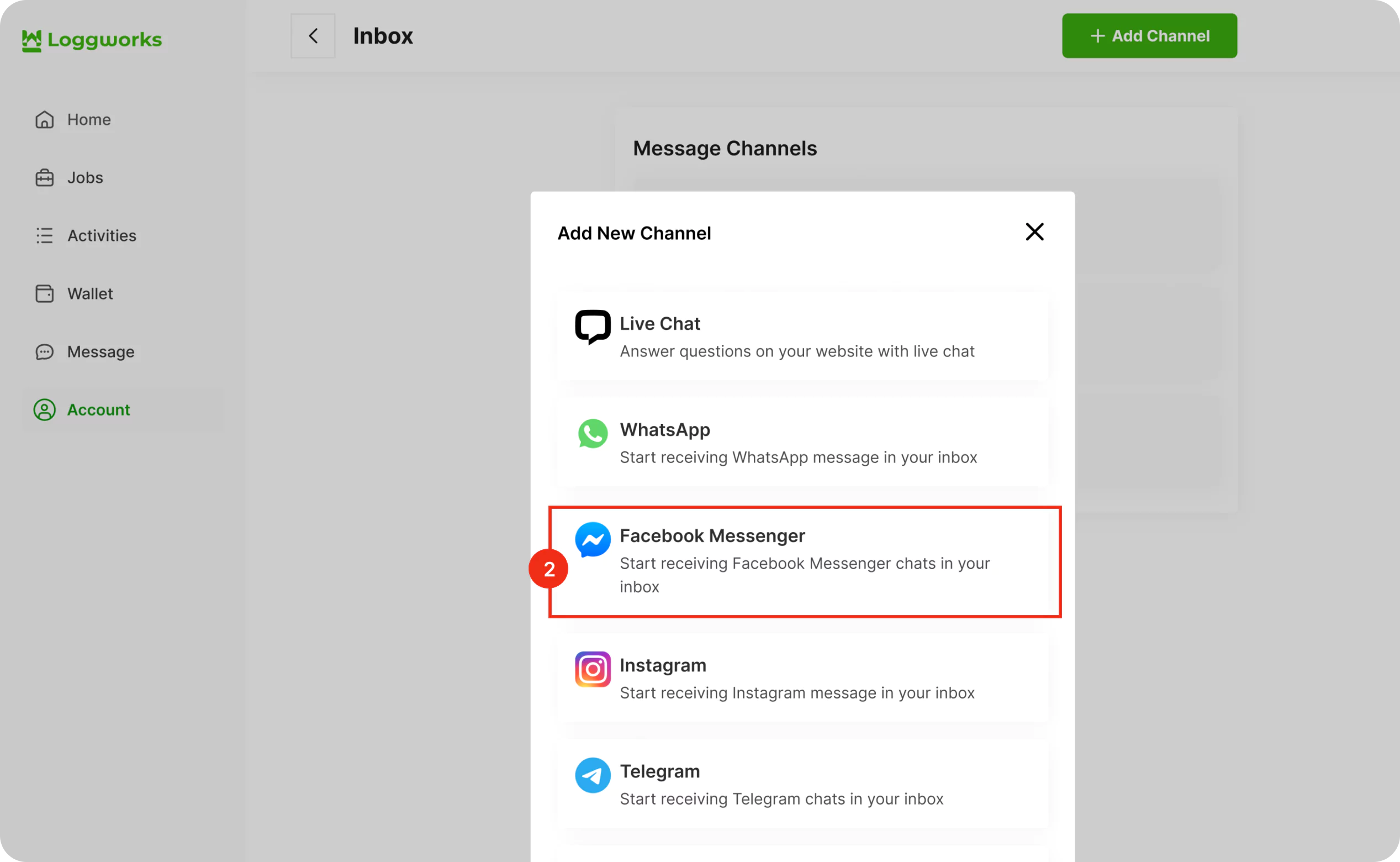
Task: Click the WhatsApp logo icon
Action: click(x=593, y=433)
